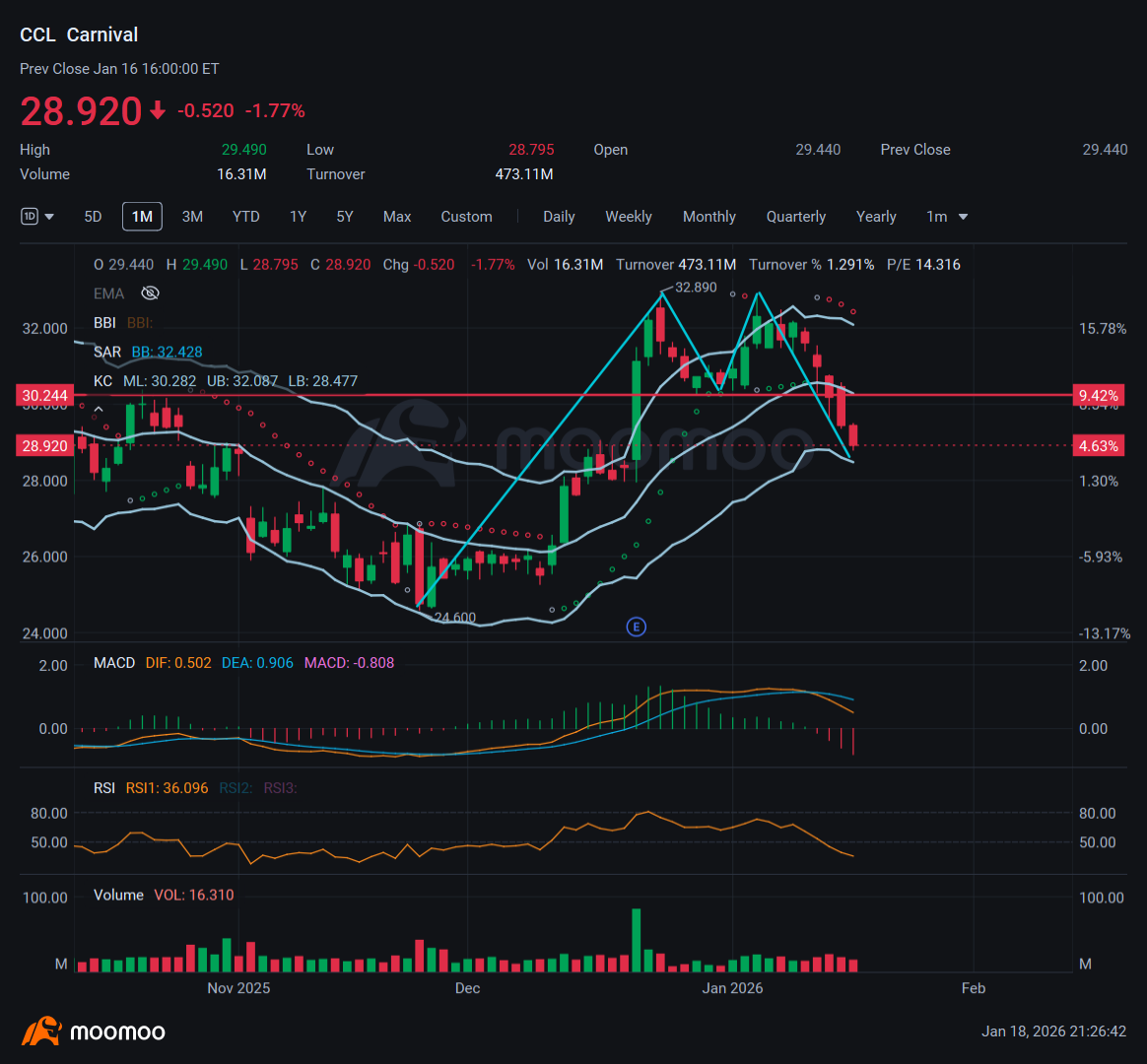Click the 24.600 low price annotation

[455, 617]
